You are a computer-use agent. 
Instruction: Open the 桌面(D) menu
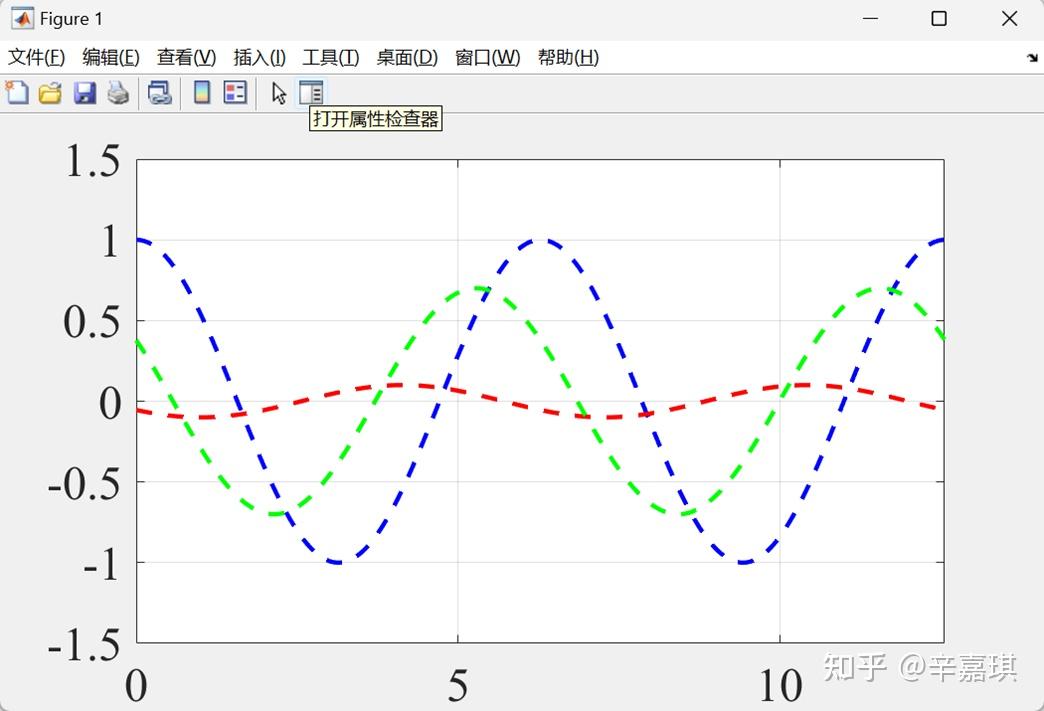click(x=406, y=57)
